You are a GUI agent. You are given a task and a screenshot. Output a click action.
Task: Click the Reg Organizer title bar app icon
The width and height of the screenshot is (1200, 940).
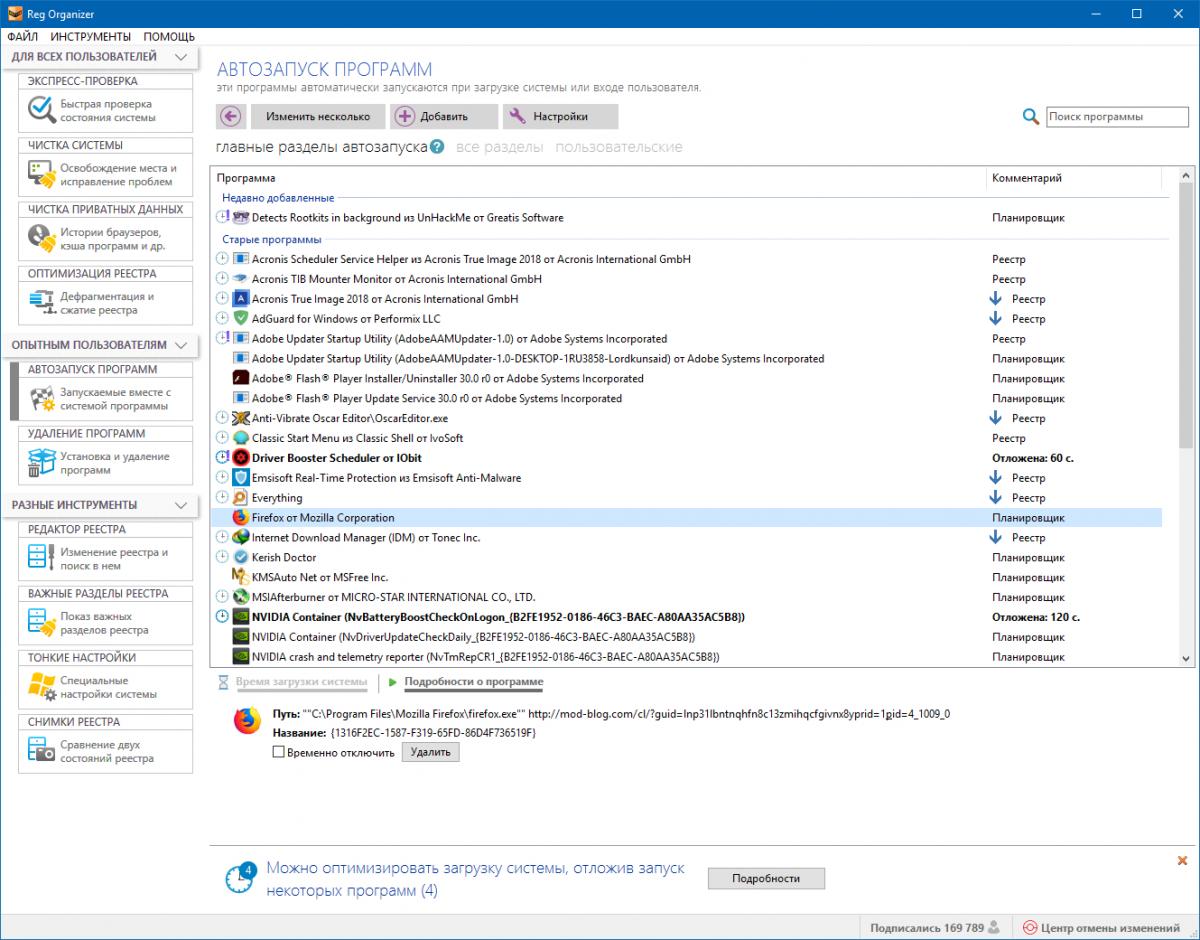(x=14, y=14)
